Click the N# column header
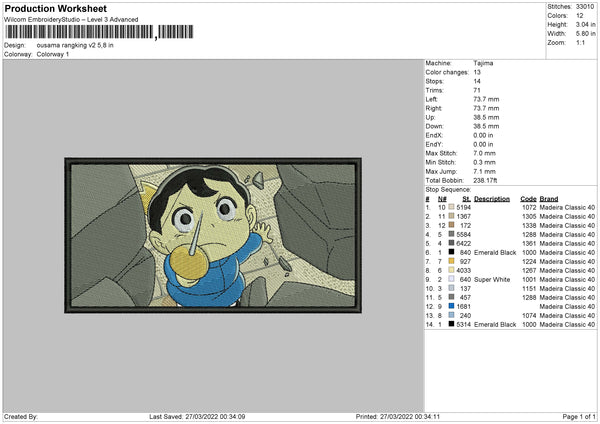Screen dimensions: 600x424 pos(443,198)
